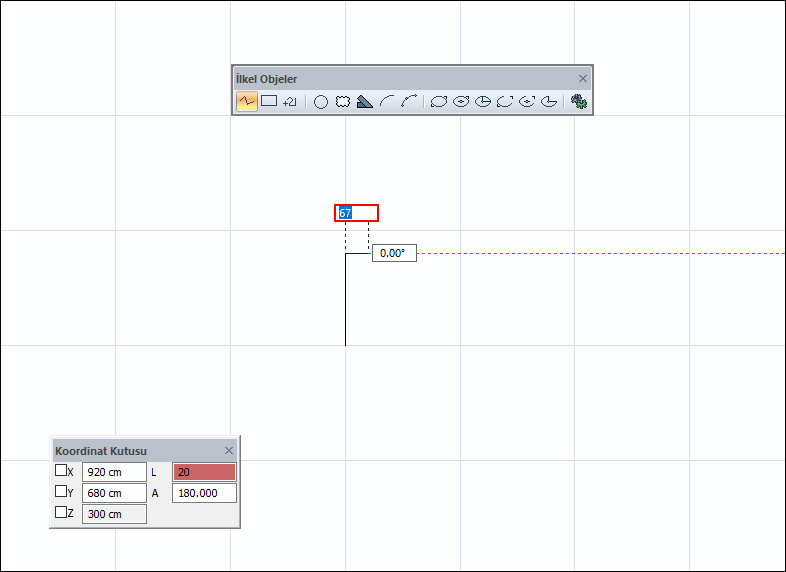Select the ellipse from center tool
This screenshot has width=786, height=572.
click(461, 102)
